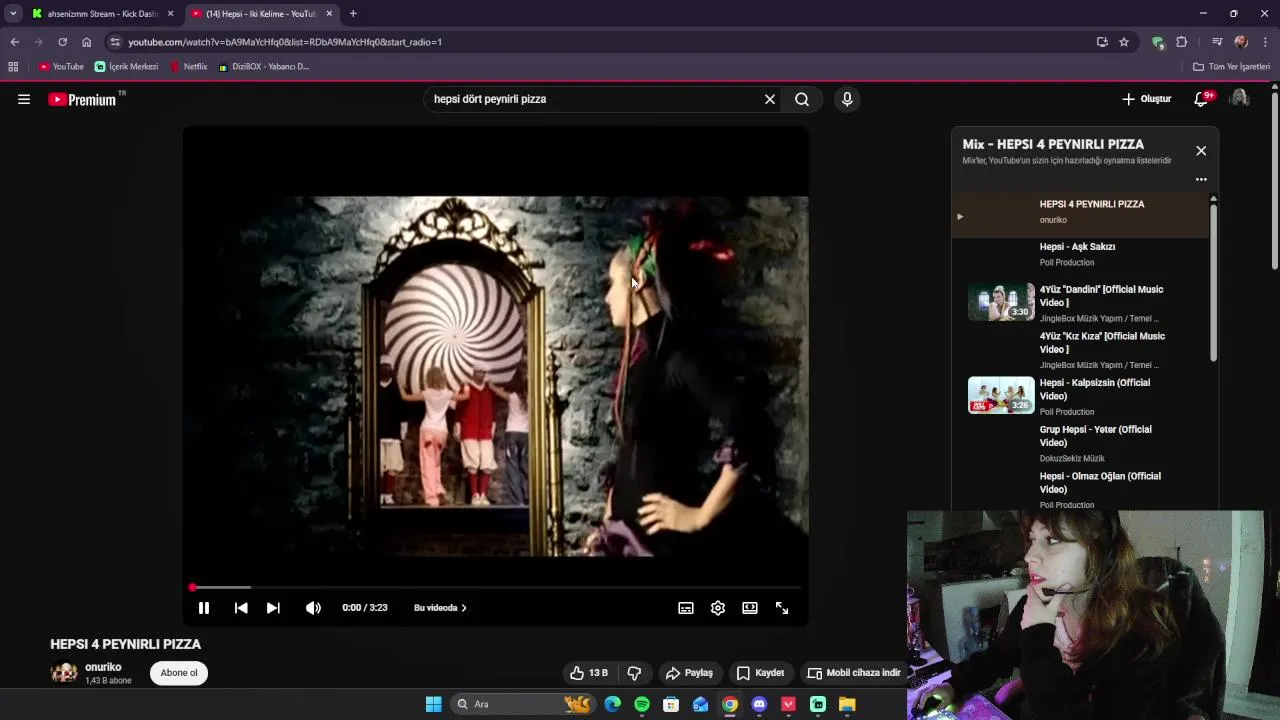Click 'Mobil cihaza indir' button

[x=854, y=673]
